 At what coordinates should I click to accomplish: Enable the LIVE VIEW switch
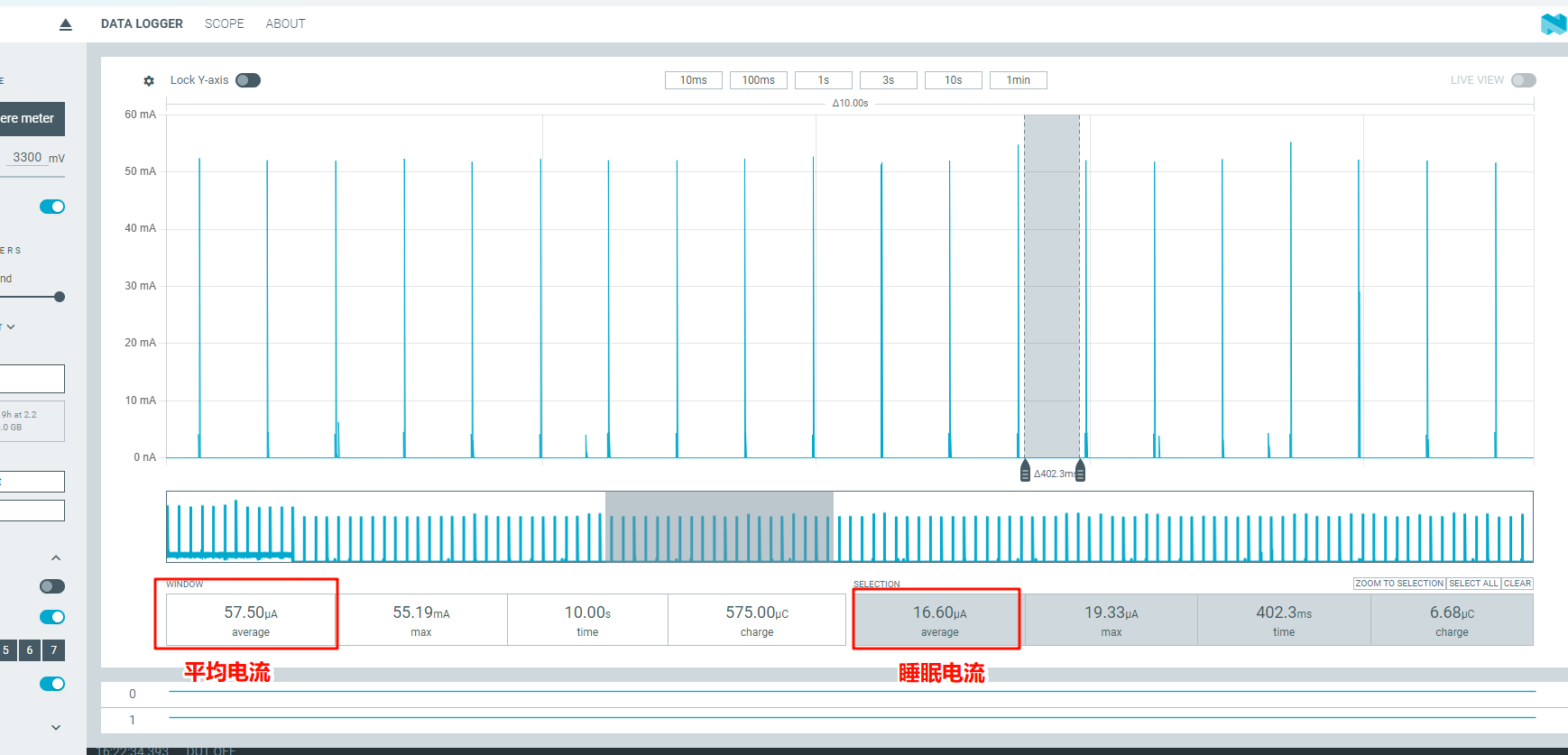[x=1524, y=80]
